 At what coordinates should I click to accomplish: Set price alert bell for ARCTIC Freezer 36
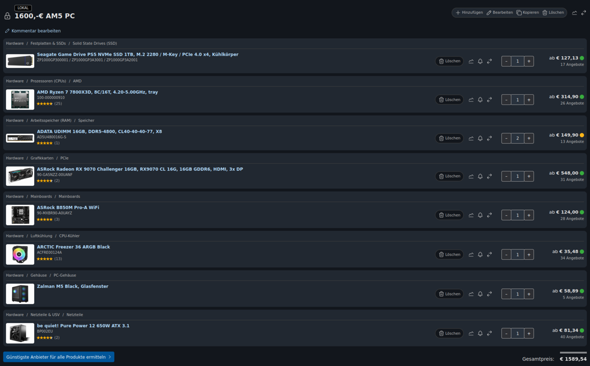click(x=480, y=255)
